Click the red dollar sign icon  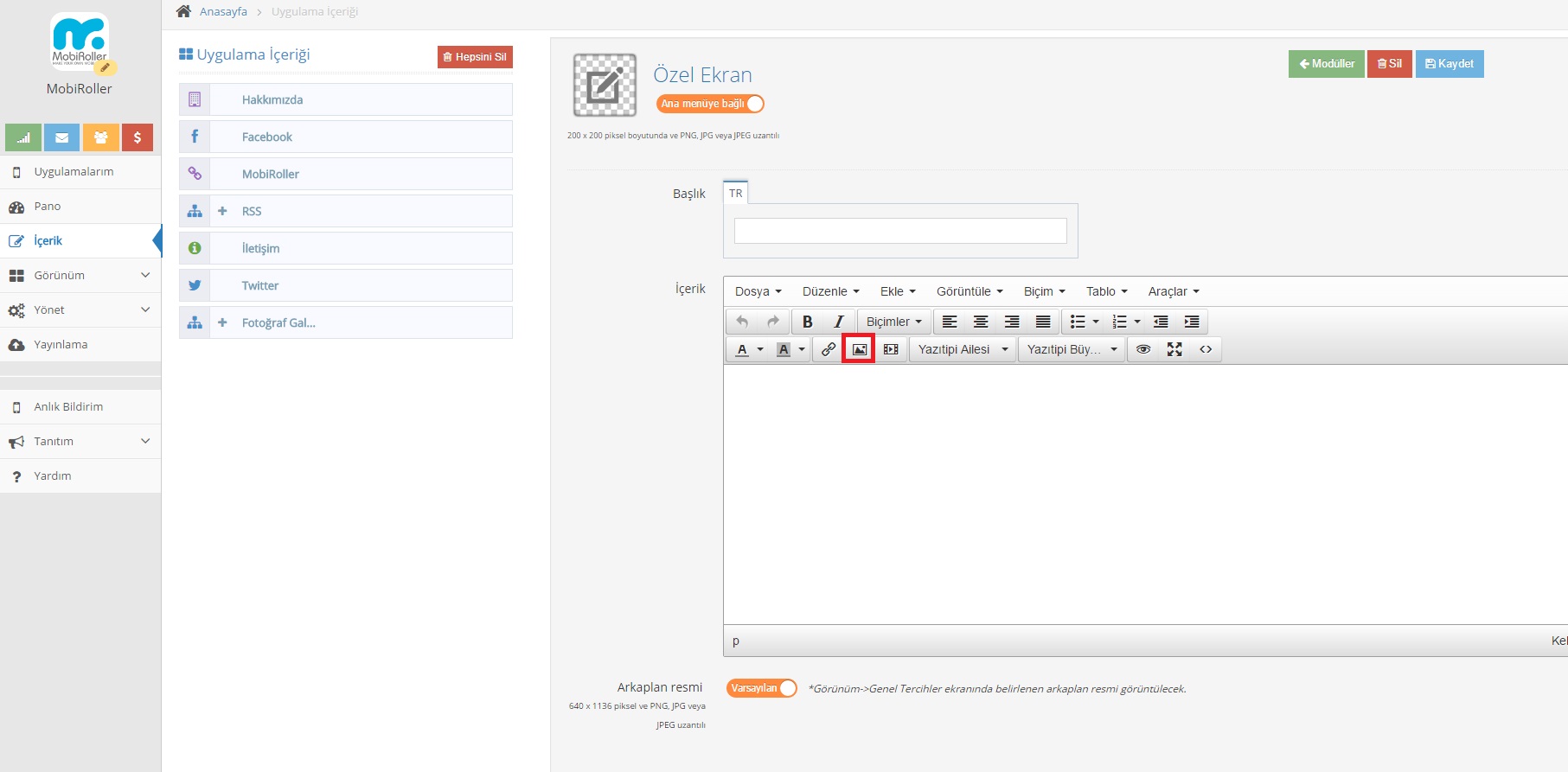pyautogui.click(x=138, y=137)
